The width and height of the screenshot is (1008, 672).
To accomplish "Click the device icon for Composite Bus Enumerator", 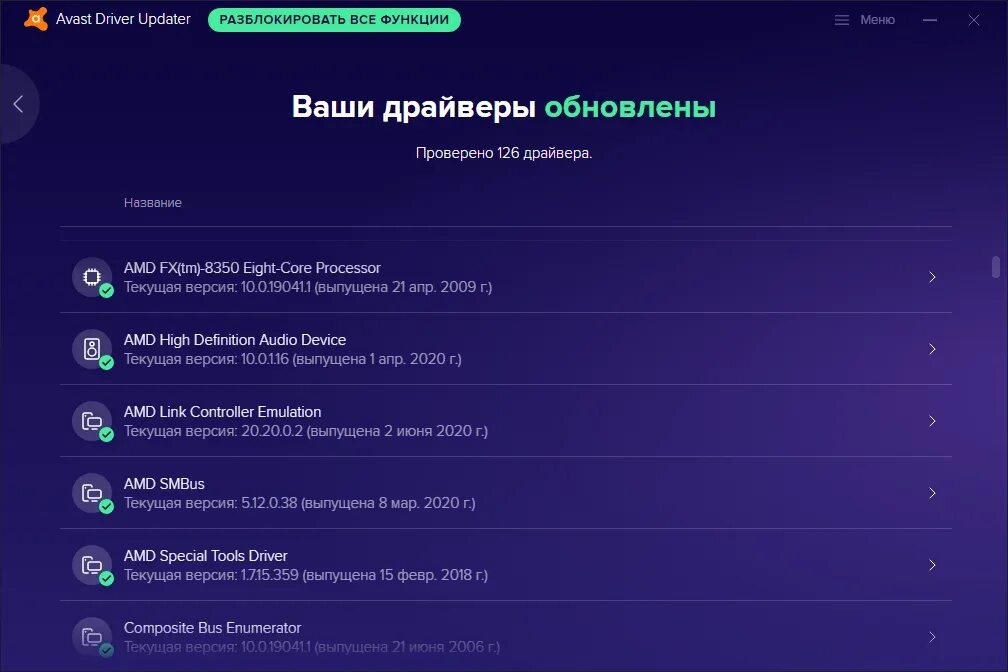I will pyautogui.click(x=92, y=637).
